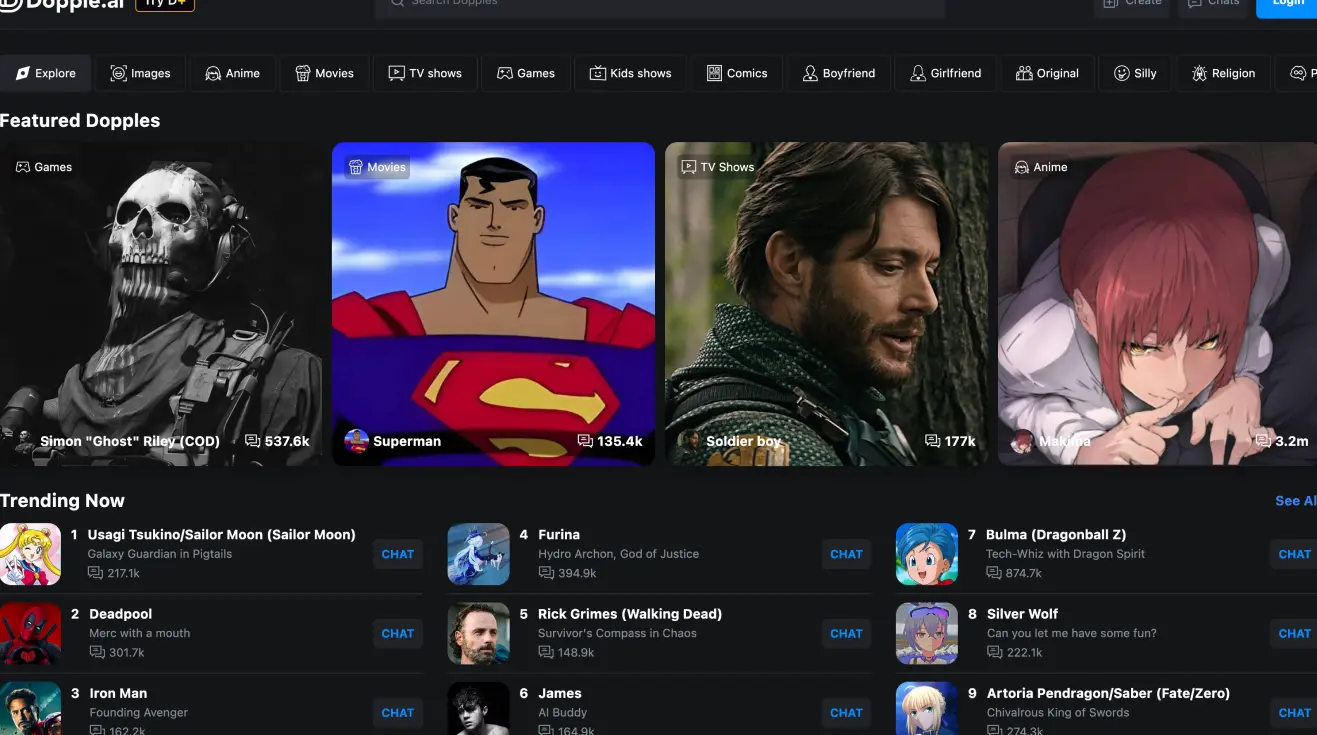The image size is (1317, 735).
Task: Click the TV shows screen icon
Action: click(397, 73)
